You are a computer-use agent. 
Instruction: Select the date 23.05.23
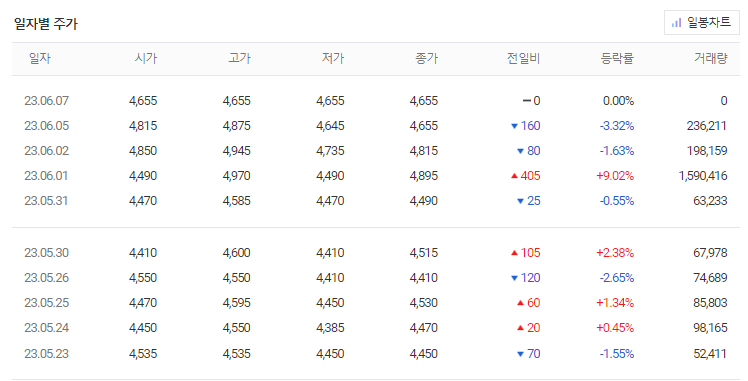46,354
